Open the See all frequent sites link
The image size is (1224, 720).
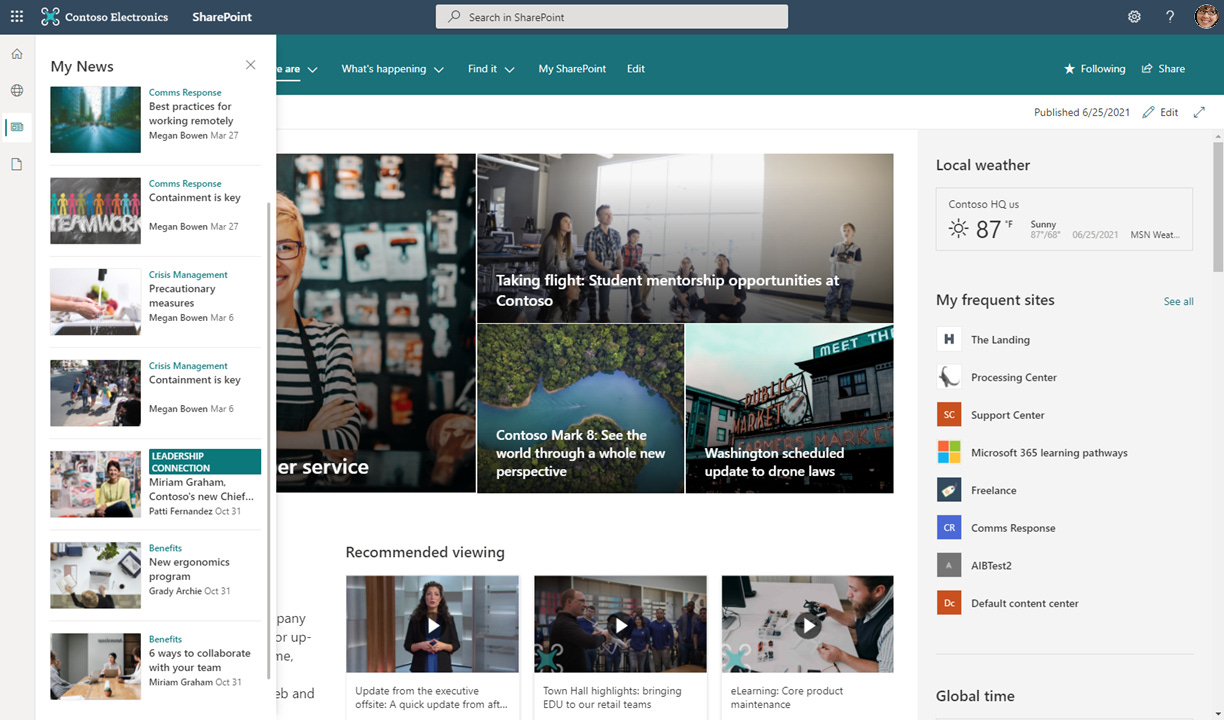[1179, 301]
